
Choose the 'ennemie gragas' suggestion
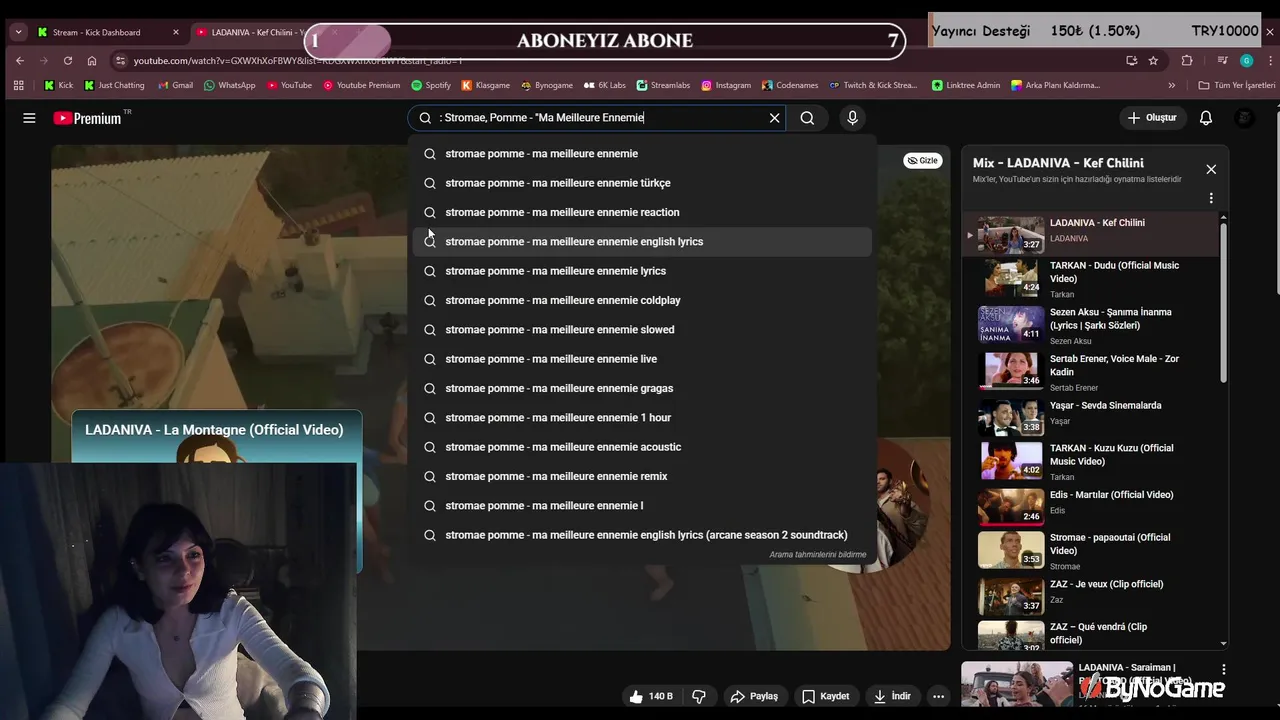pos(642,388)
